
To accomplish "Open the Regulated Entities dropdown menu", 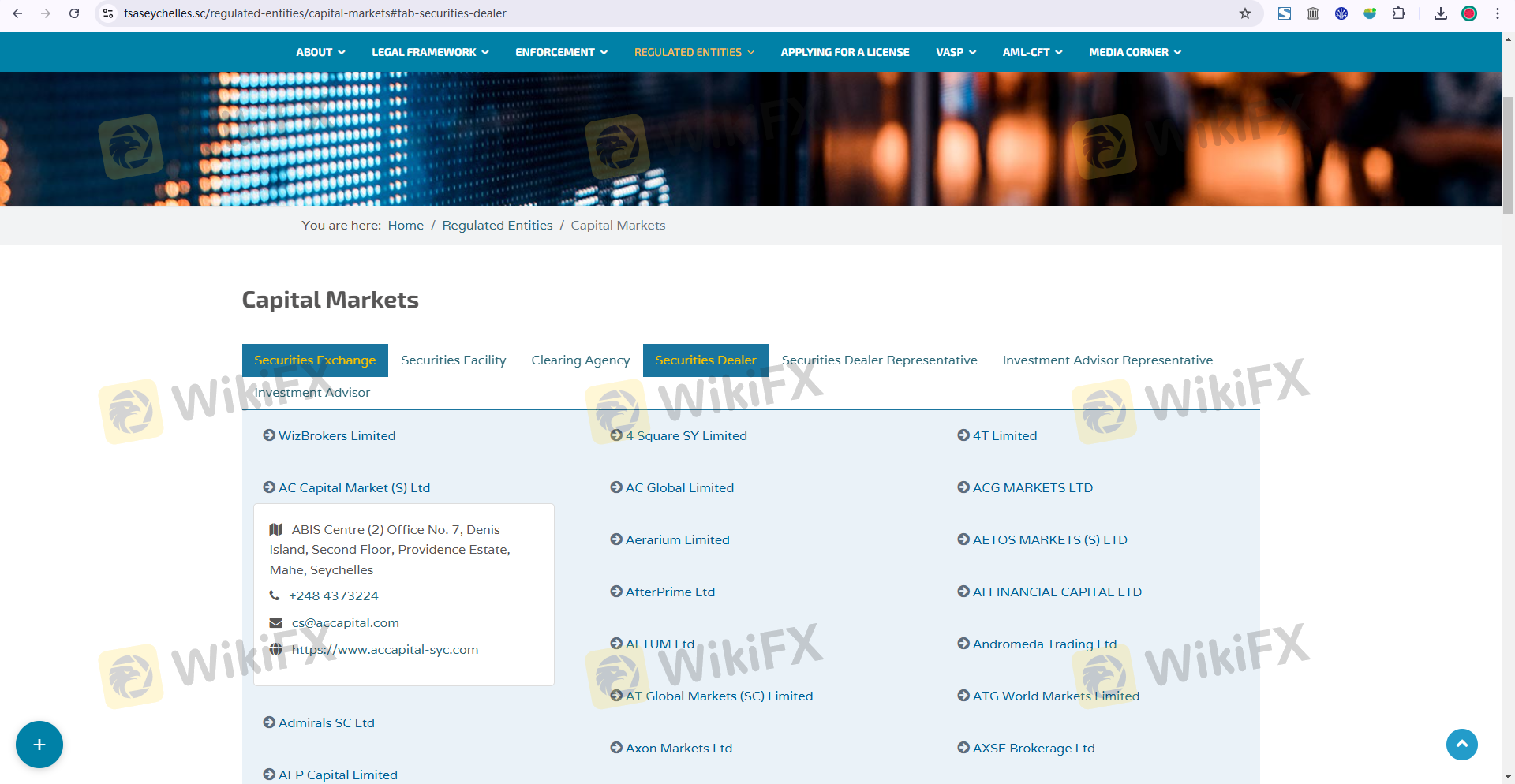I will (694, 52).
